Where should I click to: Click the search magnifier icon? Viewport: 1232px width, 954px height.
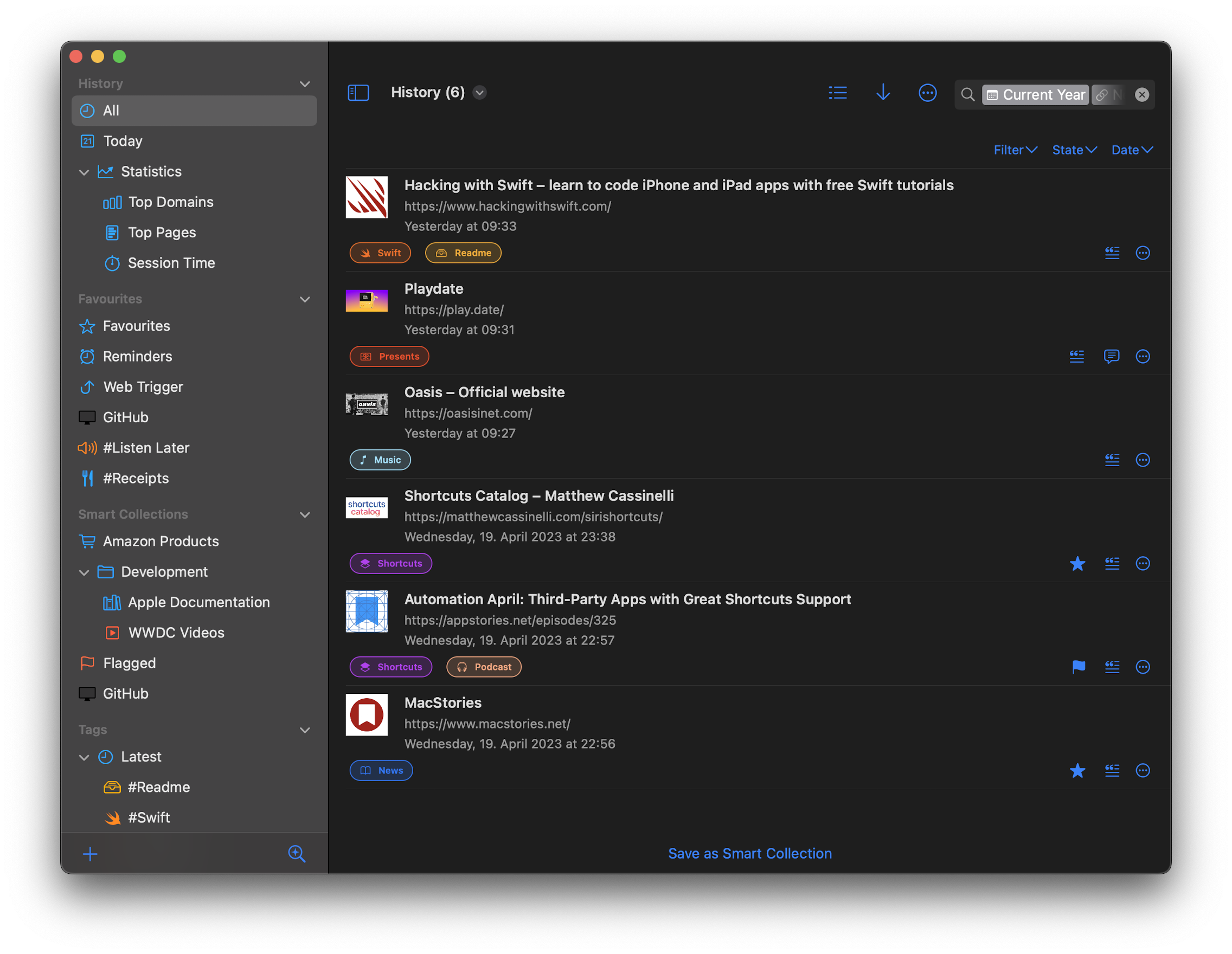967,95
